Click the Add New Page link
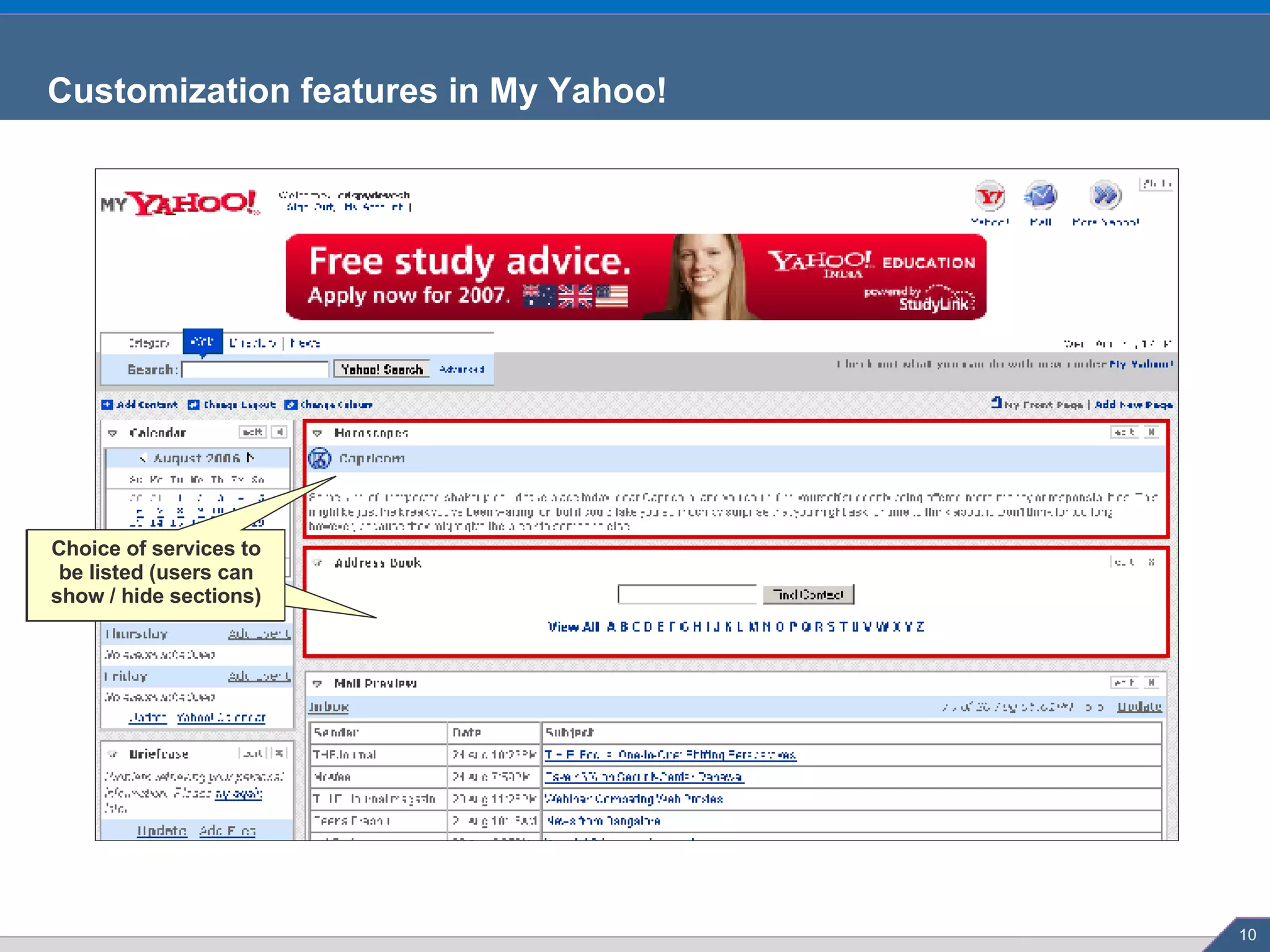Screen dimensions: 1270x952 (x=1134, y=405)
